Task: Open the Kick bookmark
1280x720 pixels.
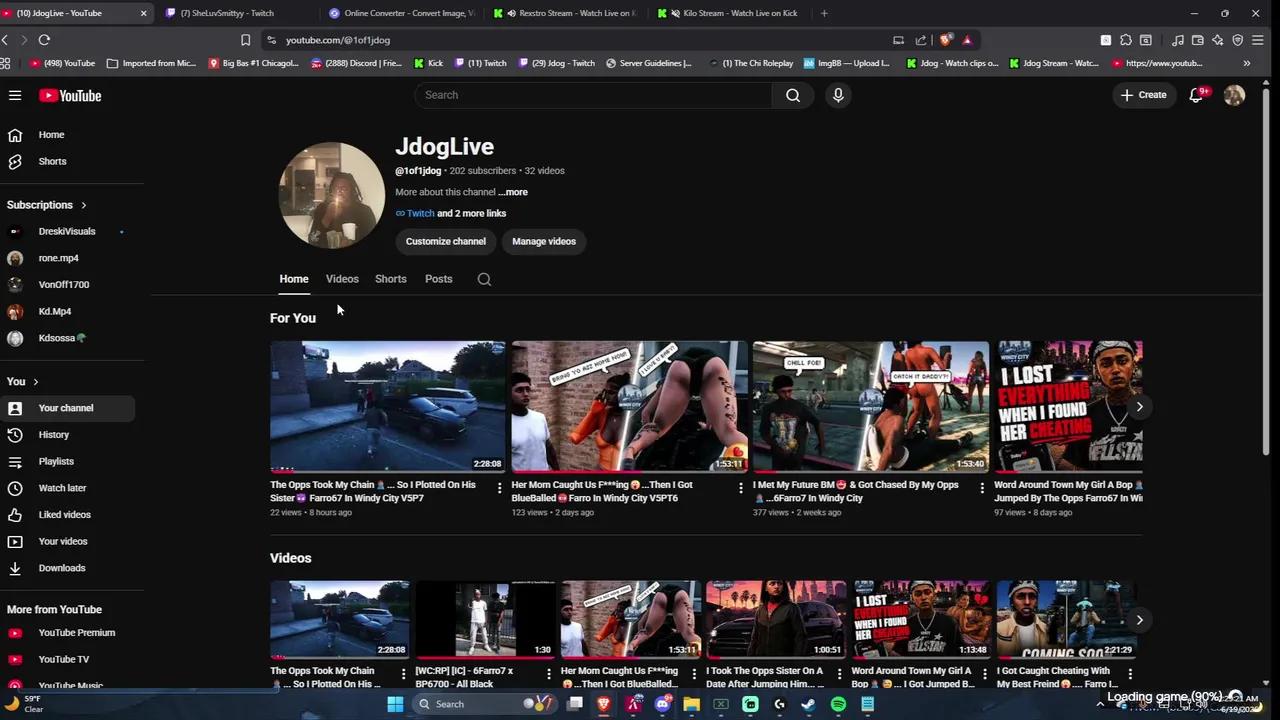Action: point(428,63)
